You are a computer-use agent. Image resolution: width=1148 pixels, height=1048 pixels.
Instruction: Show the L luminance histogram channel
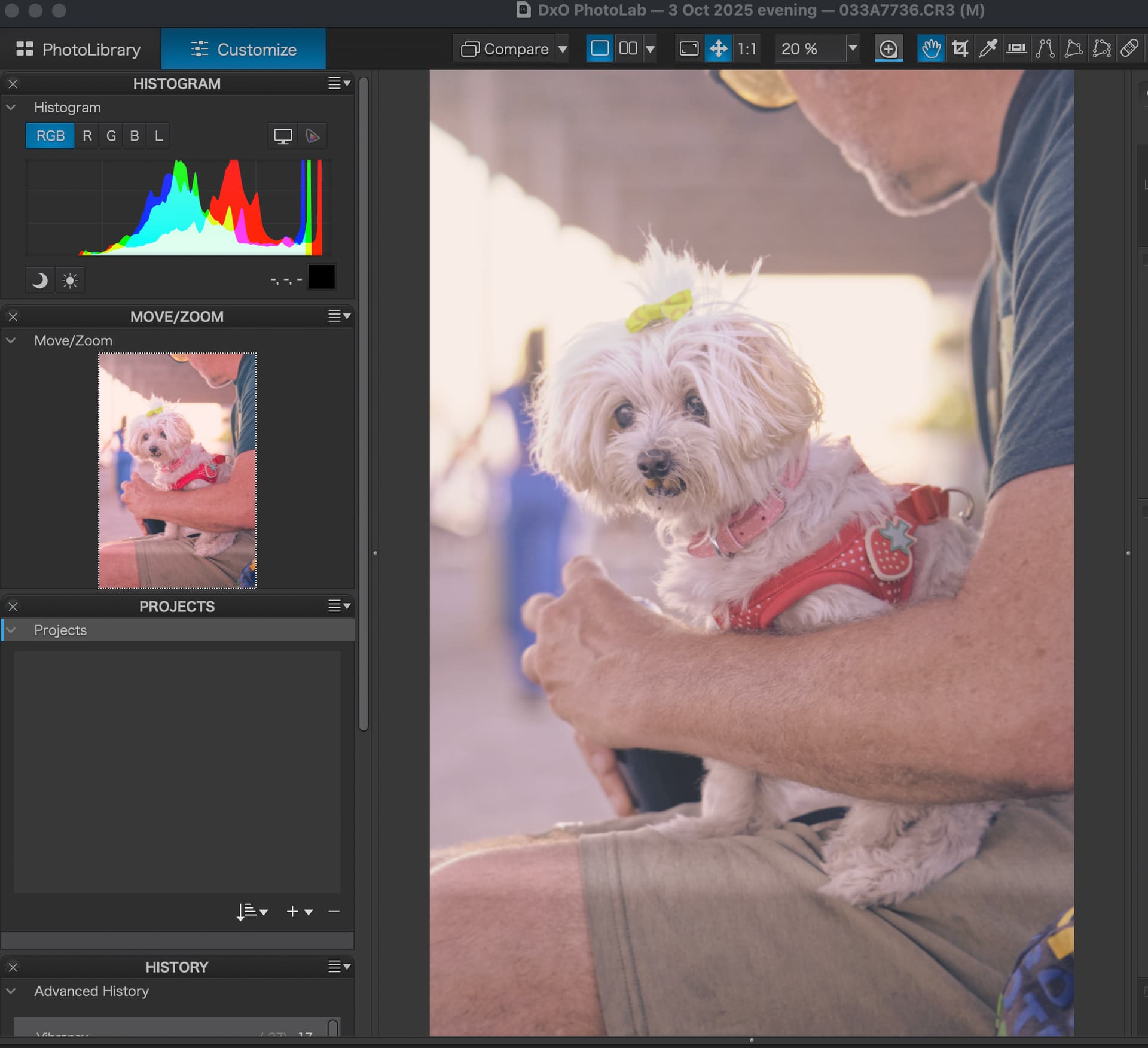point(158,136)
